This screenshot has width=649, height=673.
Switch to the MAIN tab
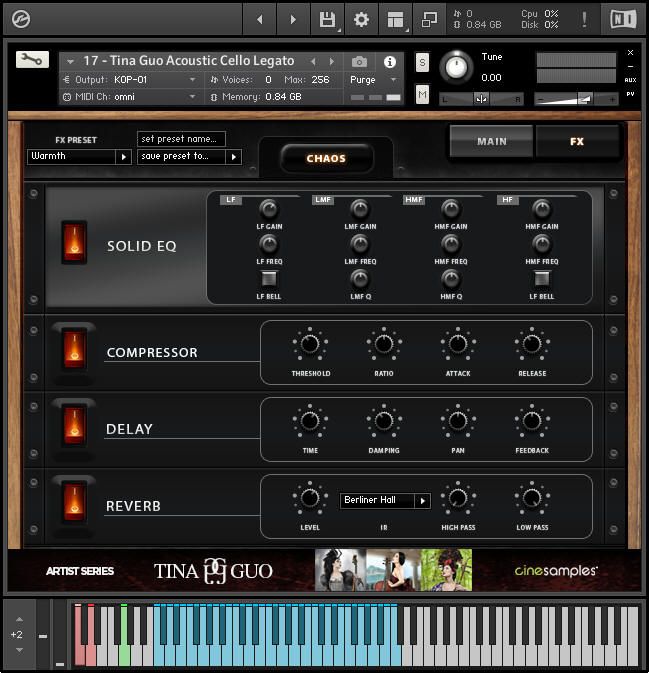491,141
